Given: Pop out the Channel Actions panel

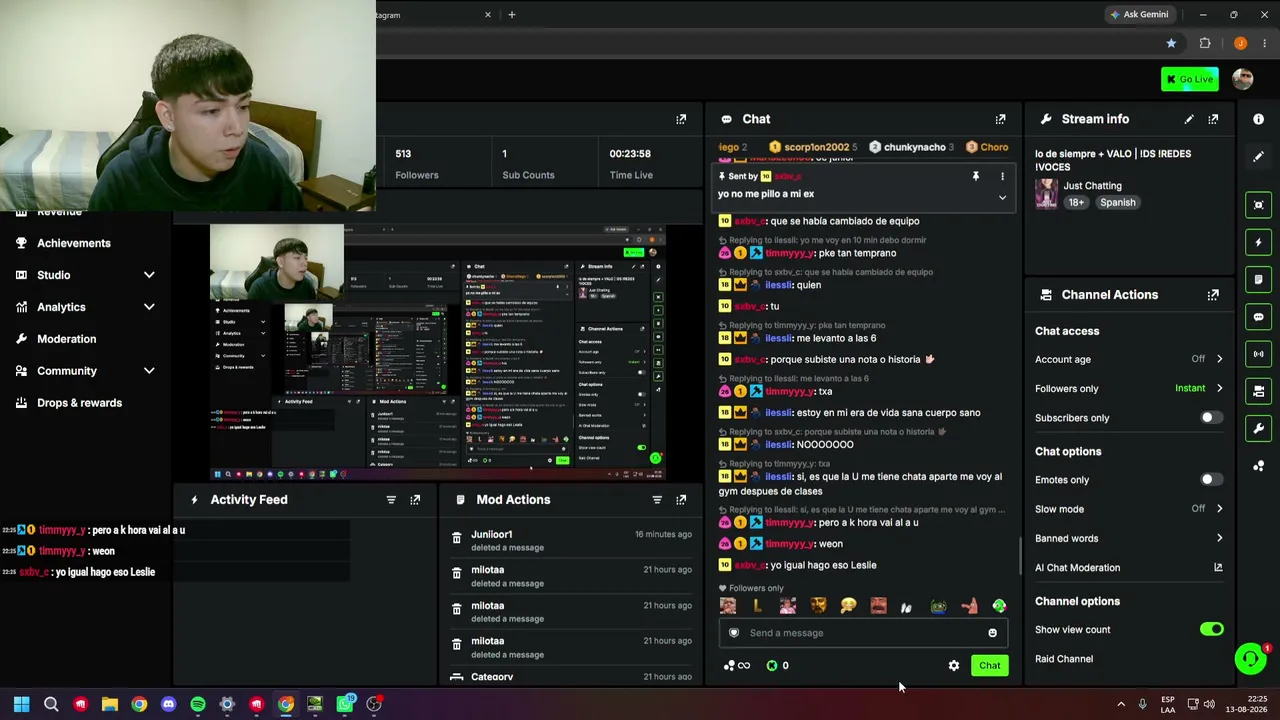Looking at the screenshot, I should tap(1213, 295).
